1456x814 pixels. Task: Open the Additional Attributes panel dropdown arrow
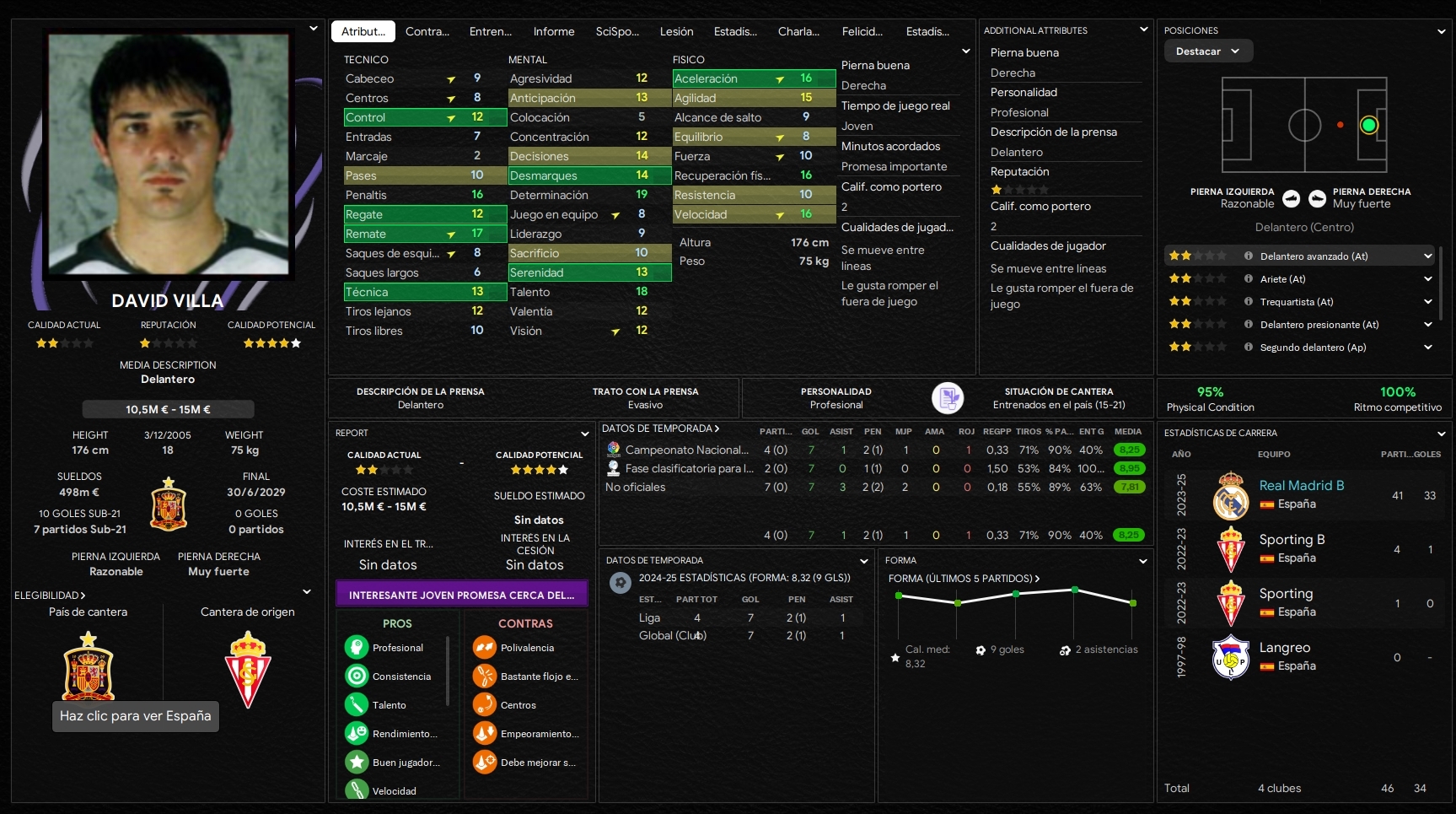(1143, 30)
